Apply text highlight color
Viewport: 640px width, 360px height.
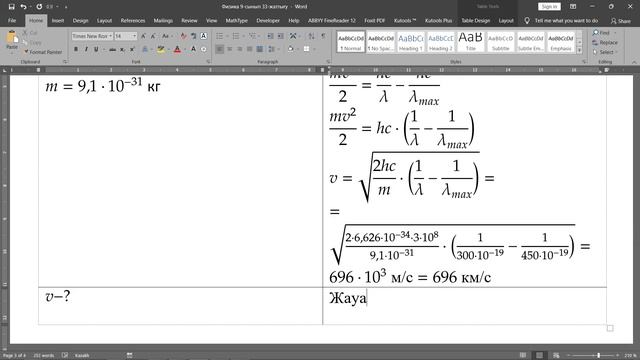160,49
